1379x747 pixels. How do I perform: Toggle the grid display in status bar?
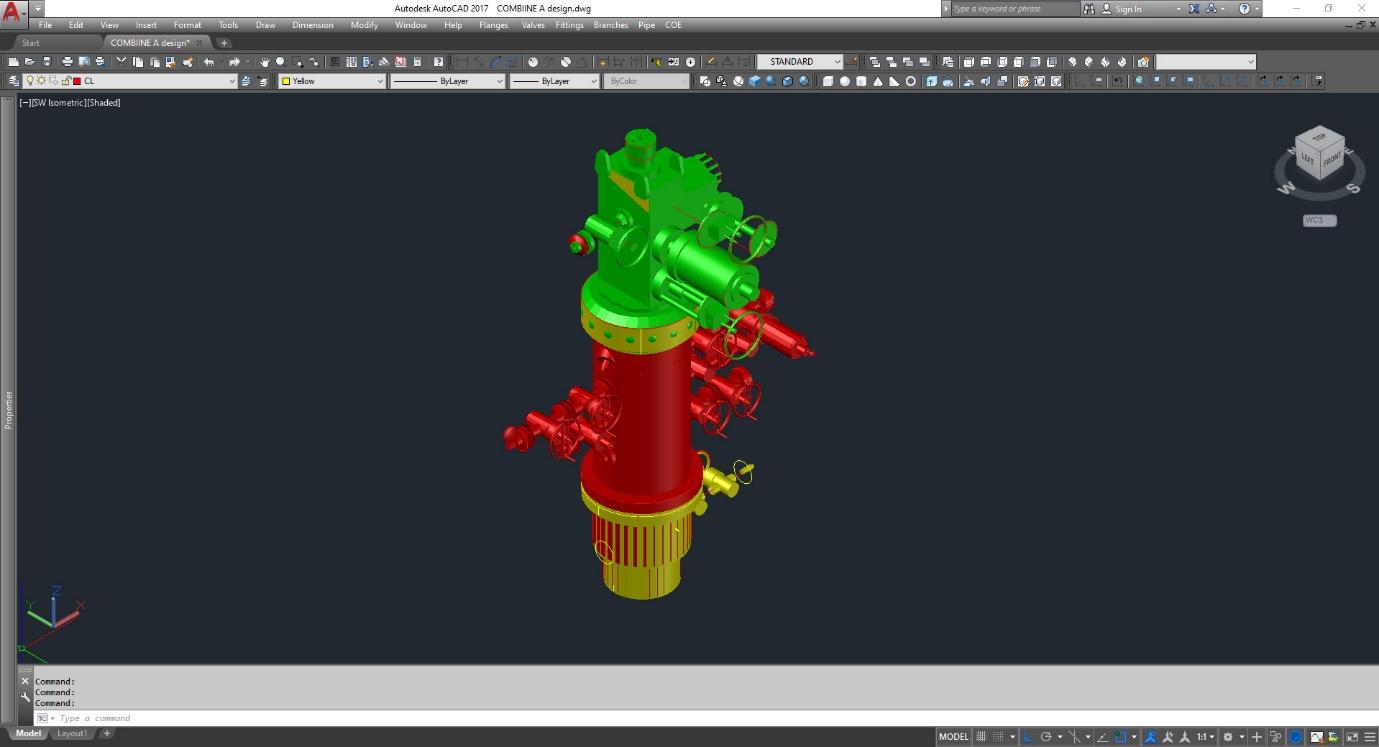981,737
